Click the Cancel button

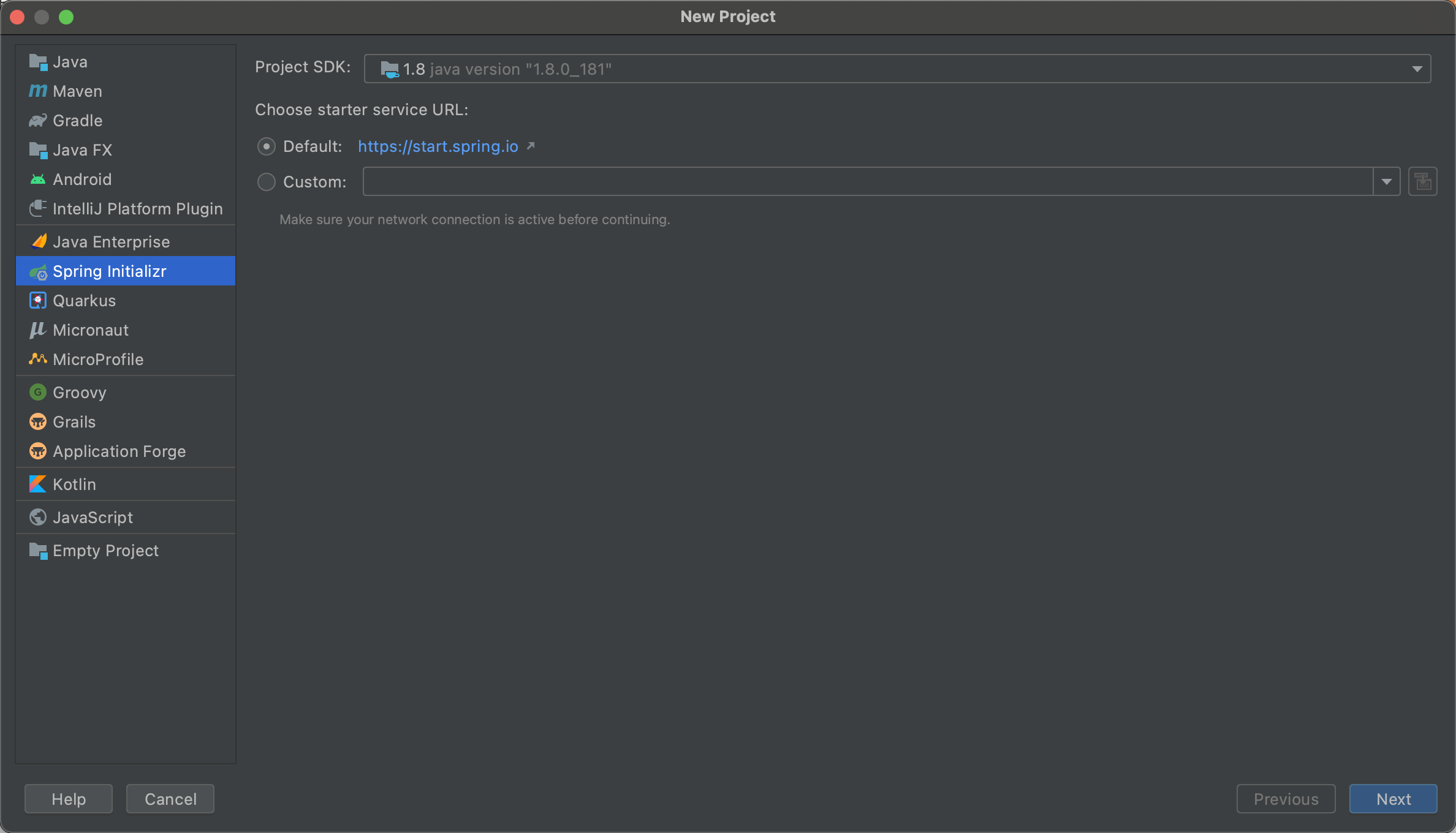point(170,799)
